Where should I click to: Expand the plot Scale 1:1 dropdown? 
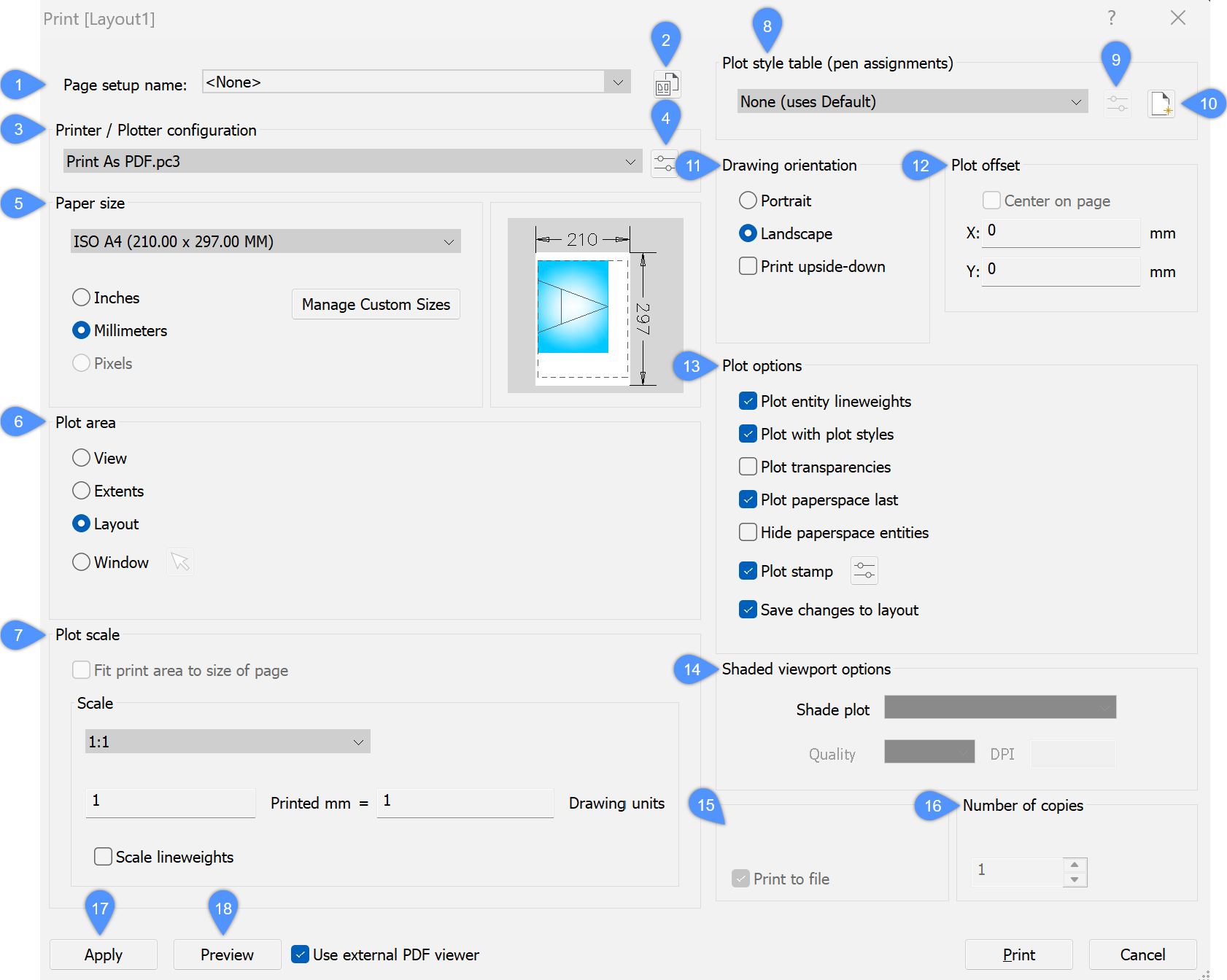pyautogui.click(x=358, y=742)
